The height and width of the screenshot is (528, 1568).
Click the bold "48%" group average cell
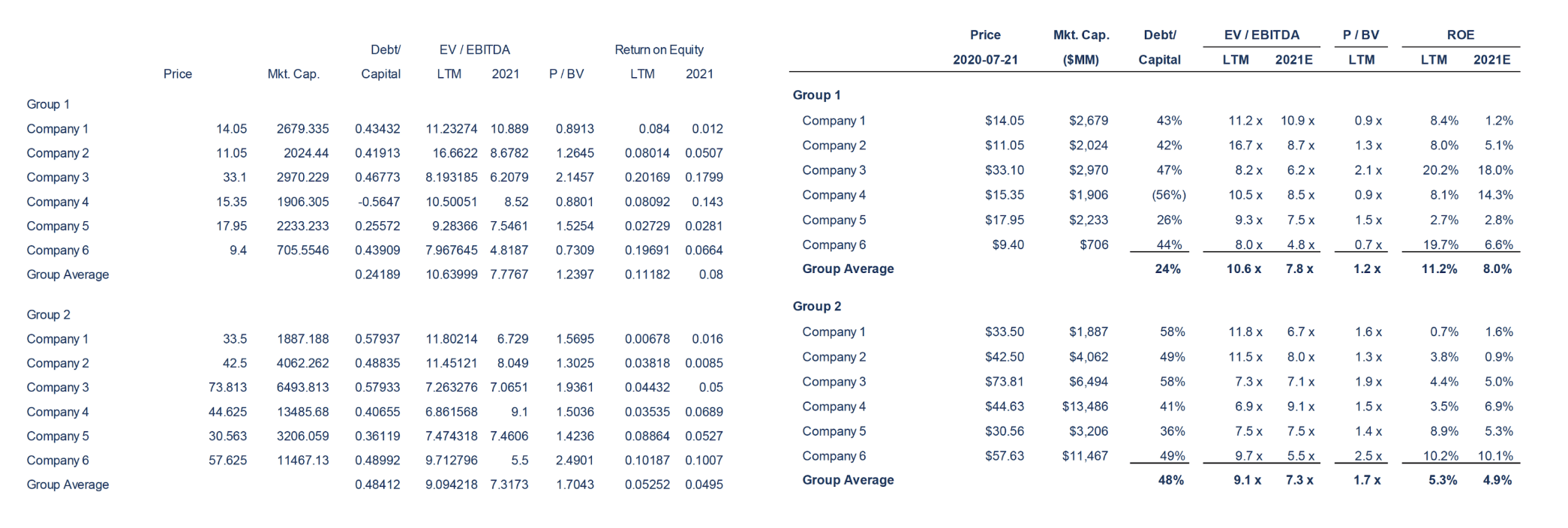click(1170, 480)
